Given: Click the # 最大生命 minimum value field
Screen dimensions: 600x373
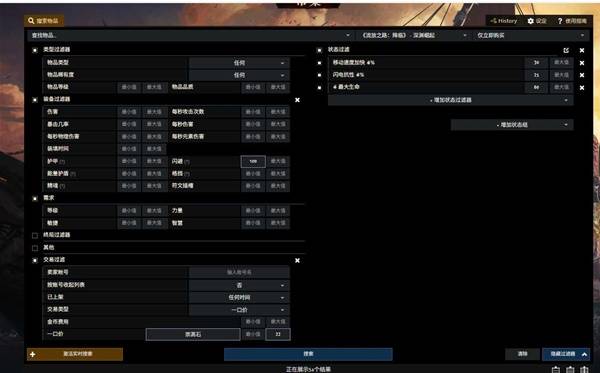Looking at the screenshot, I should [536, 88].
